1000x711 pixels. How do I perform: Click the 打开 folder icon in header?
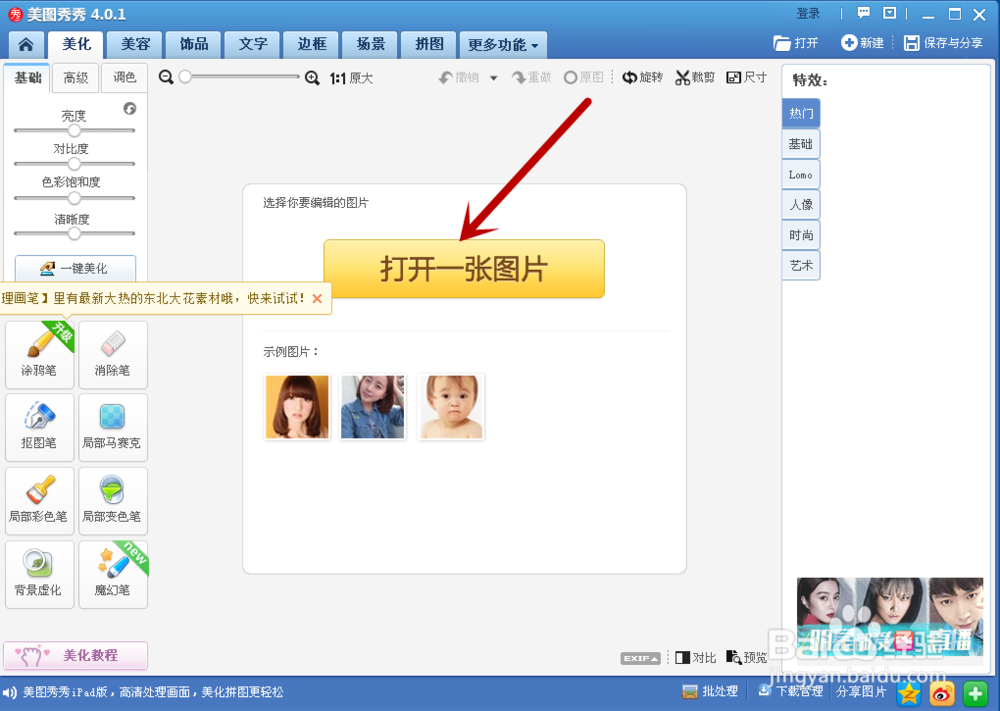coord(795,43)
